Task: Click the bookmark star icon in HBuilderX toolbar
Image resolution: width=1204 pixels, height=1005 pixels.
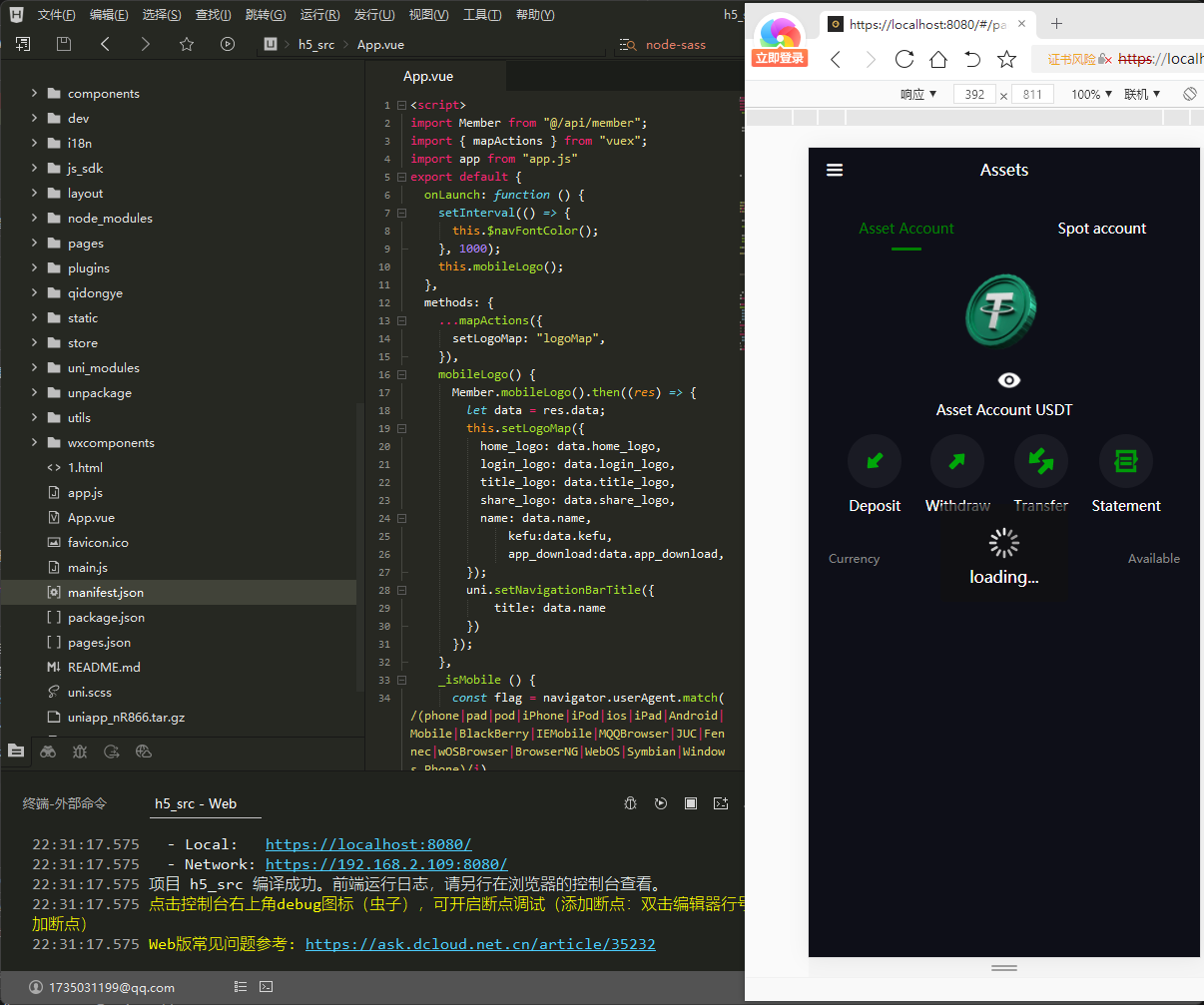Action: [x=186, y=44]
